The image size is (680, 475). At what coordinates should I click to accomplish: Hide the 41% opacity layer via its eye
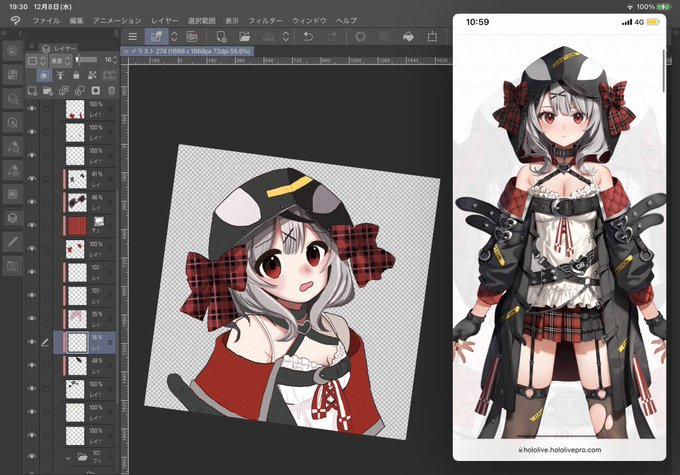(32, 179)
